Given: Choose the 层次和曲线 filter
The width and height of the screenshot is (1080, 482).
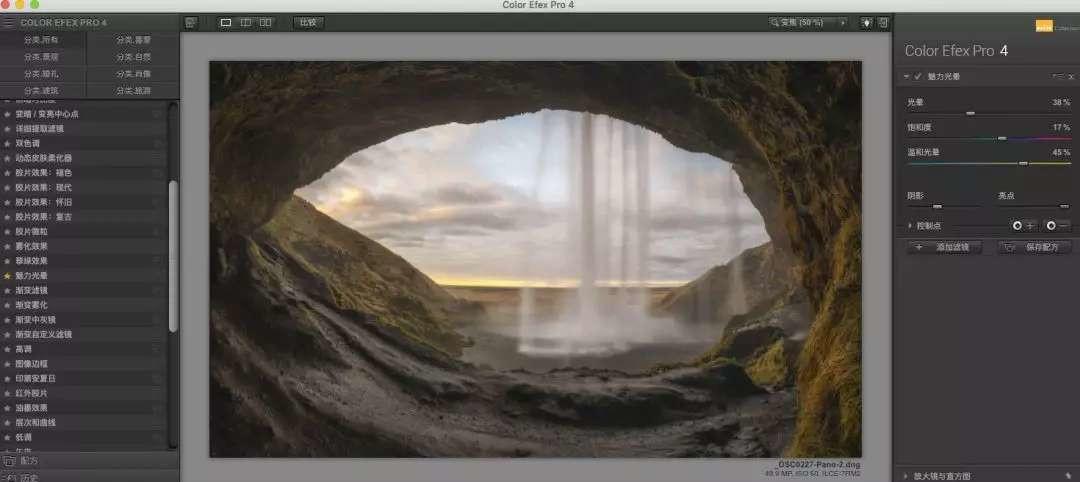Looking at the screenshot, I should (x=83, y=423).
